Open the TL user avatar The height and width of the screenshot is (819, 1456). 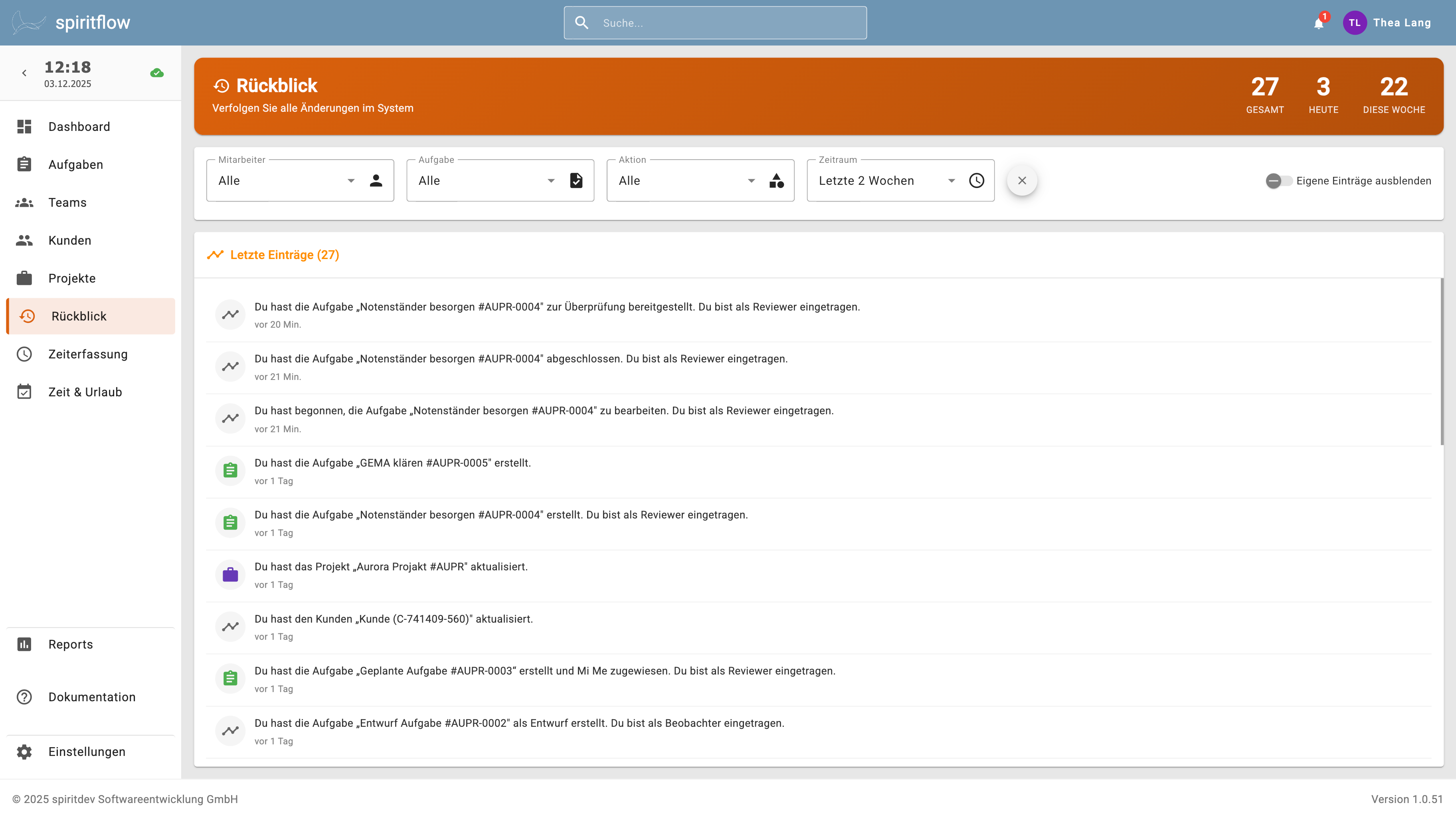pos(1354,23)
